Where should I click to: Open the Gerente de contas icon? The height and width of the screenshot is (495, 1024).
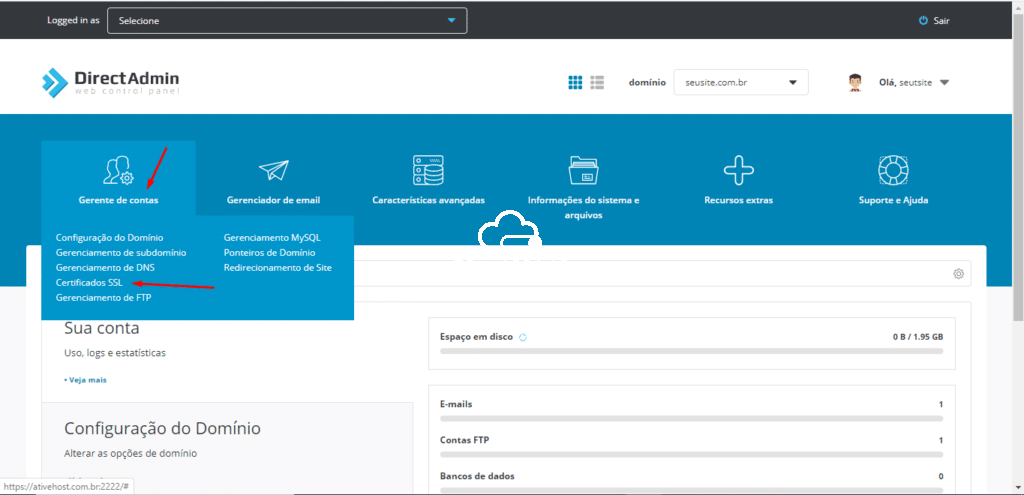tap(118, 170)
